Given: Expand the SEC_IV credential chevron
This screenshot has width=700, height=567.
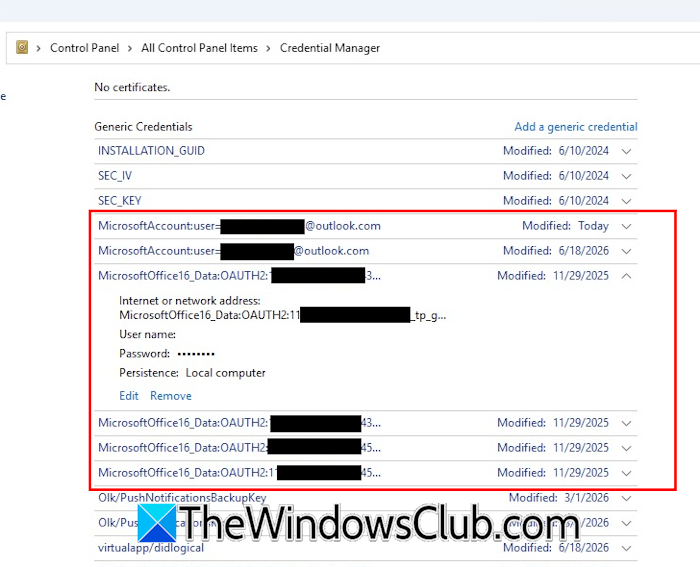Looking at the screenshot, I should click(x=626, y=176).
